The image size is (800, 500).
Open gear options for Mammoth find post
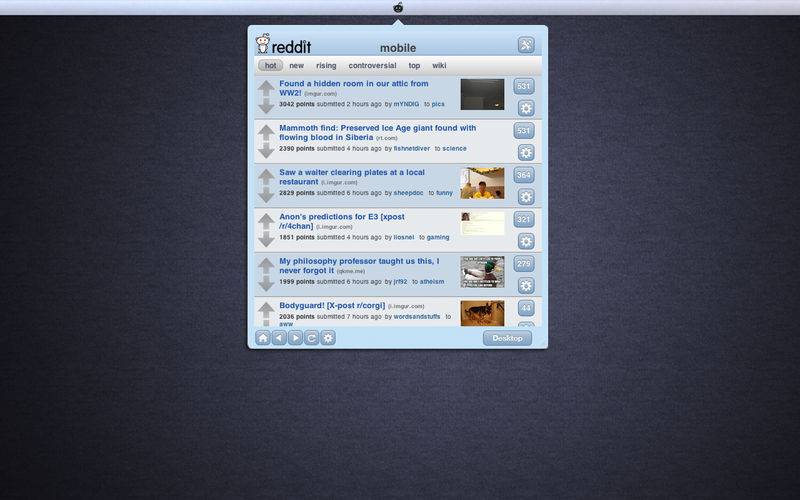pos(526,153)
